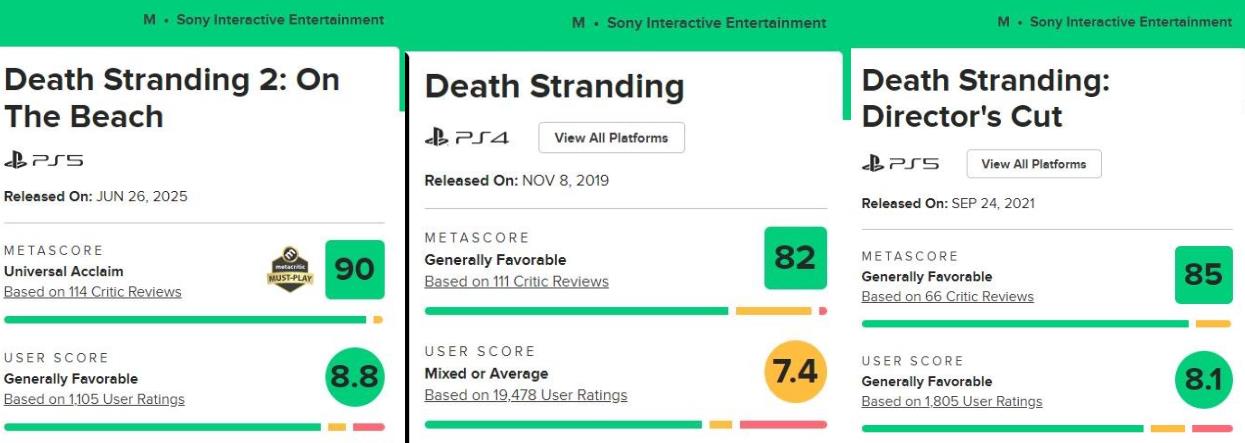The width and height of the screenshot is (1245, 443).
Task: Click the Death Stranding 2: On The Beach title
Action: pos(172,98)
